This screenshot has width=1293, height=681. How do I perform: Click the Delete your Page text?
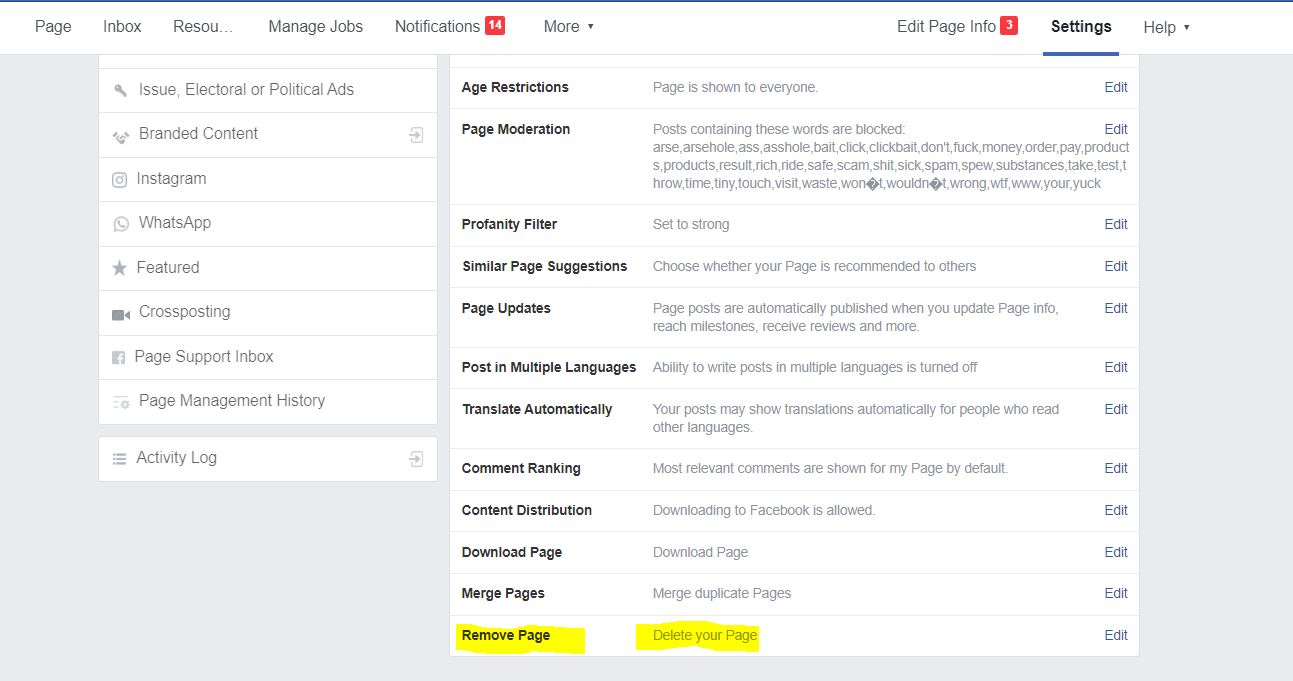705,636
